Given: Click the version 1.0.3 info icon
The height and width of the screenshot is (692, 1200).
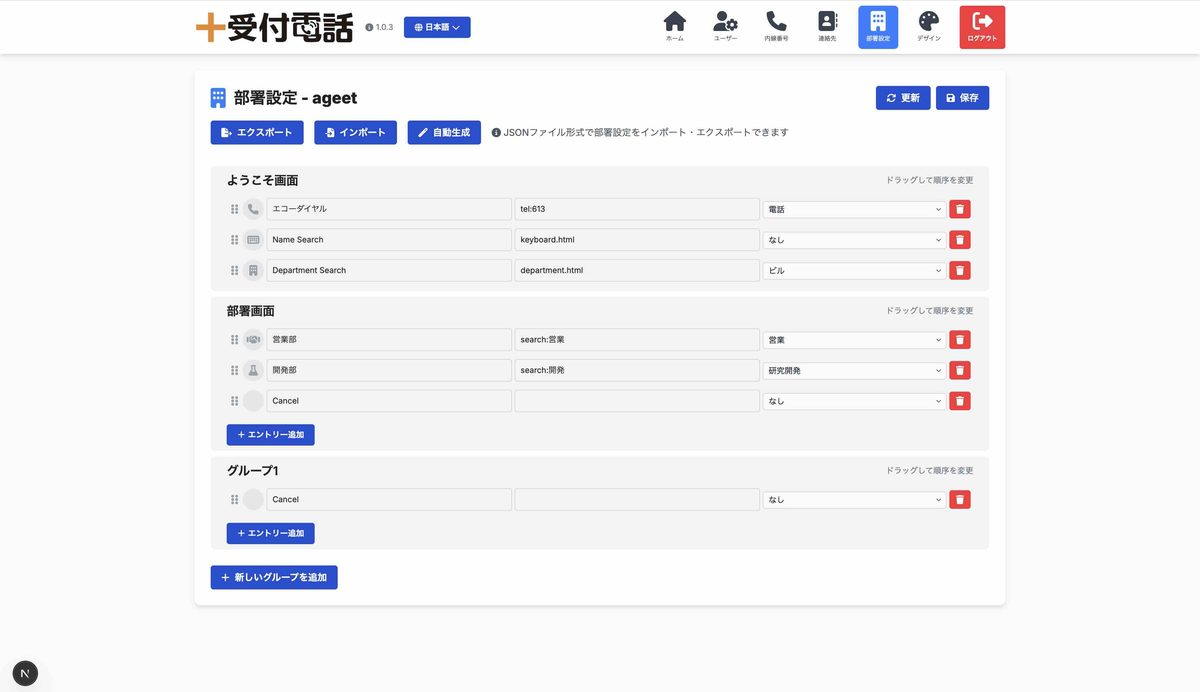Looking at the screenshot, I should [369, 28].
